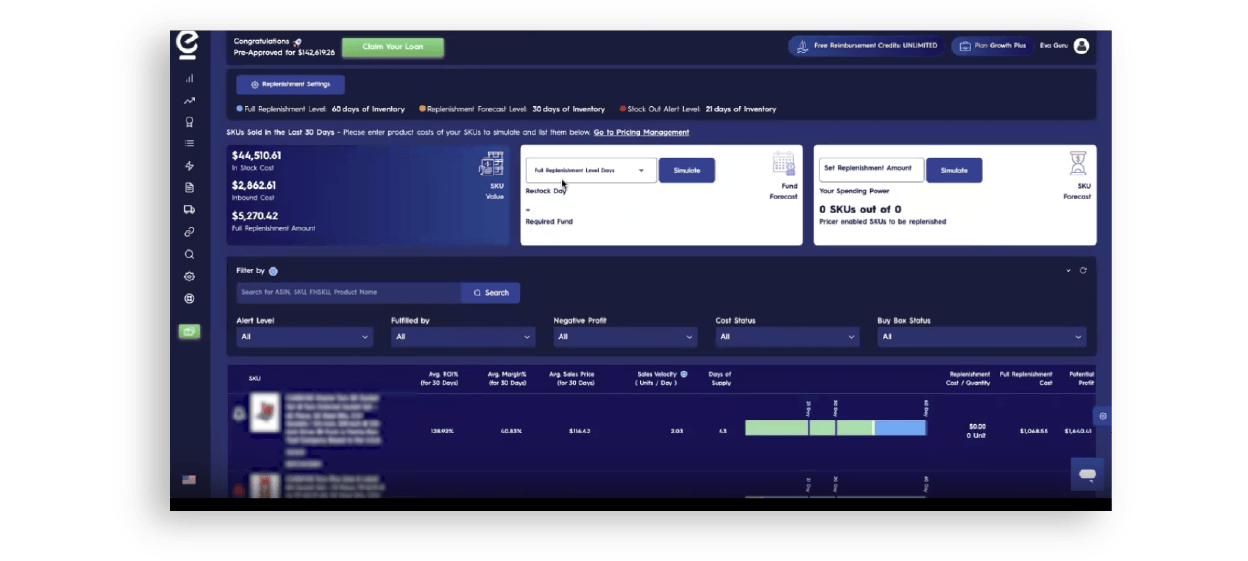Click the Plan: Growth Plus pill
The image size is (1248, 561).
(x=992, y=46)
